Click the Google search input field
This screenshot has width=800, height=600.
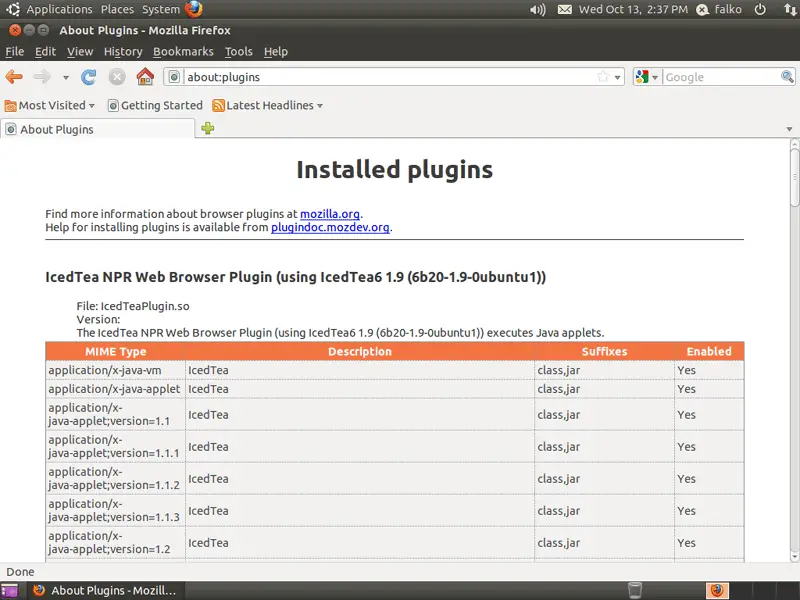pos(722,77)
